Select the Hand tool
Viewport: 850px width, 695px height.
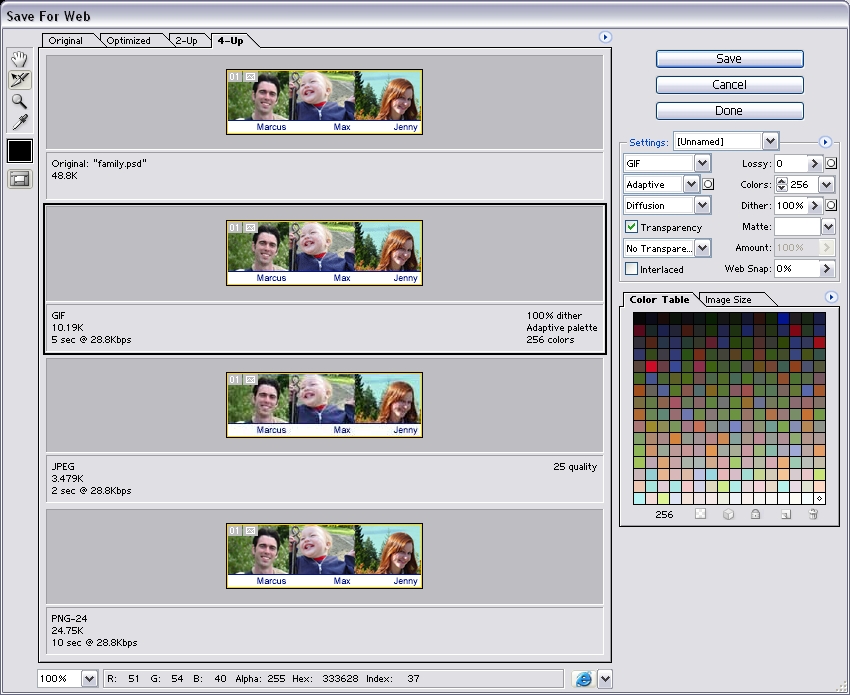20,59
